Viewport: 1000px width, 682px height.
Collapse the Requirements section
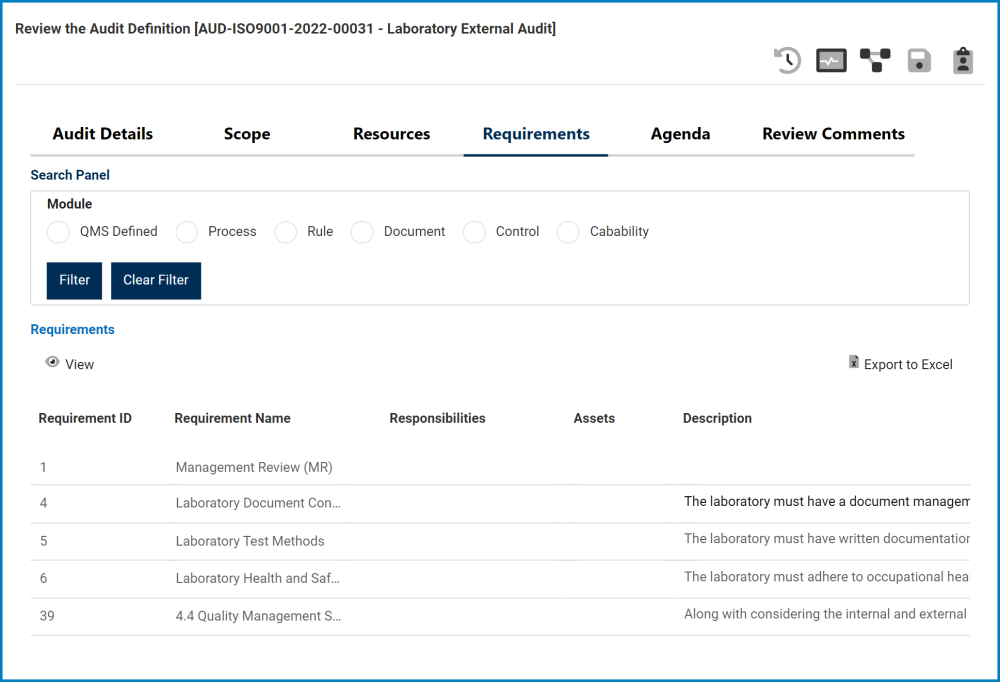(72, 329)
